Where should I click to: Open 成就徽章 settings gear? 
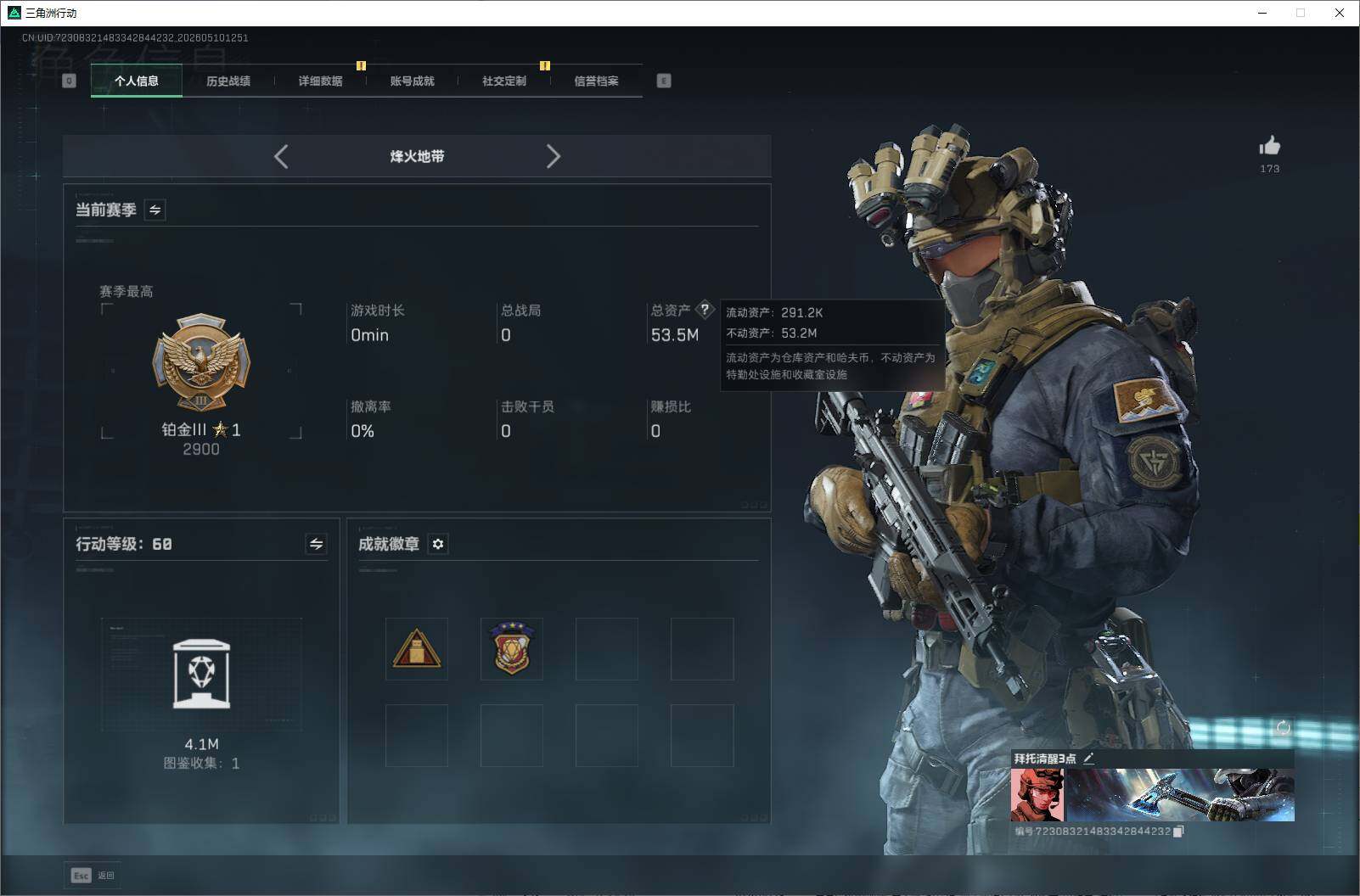point(438,544)
